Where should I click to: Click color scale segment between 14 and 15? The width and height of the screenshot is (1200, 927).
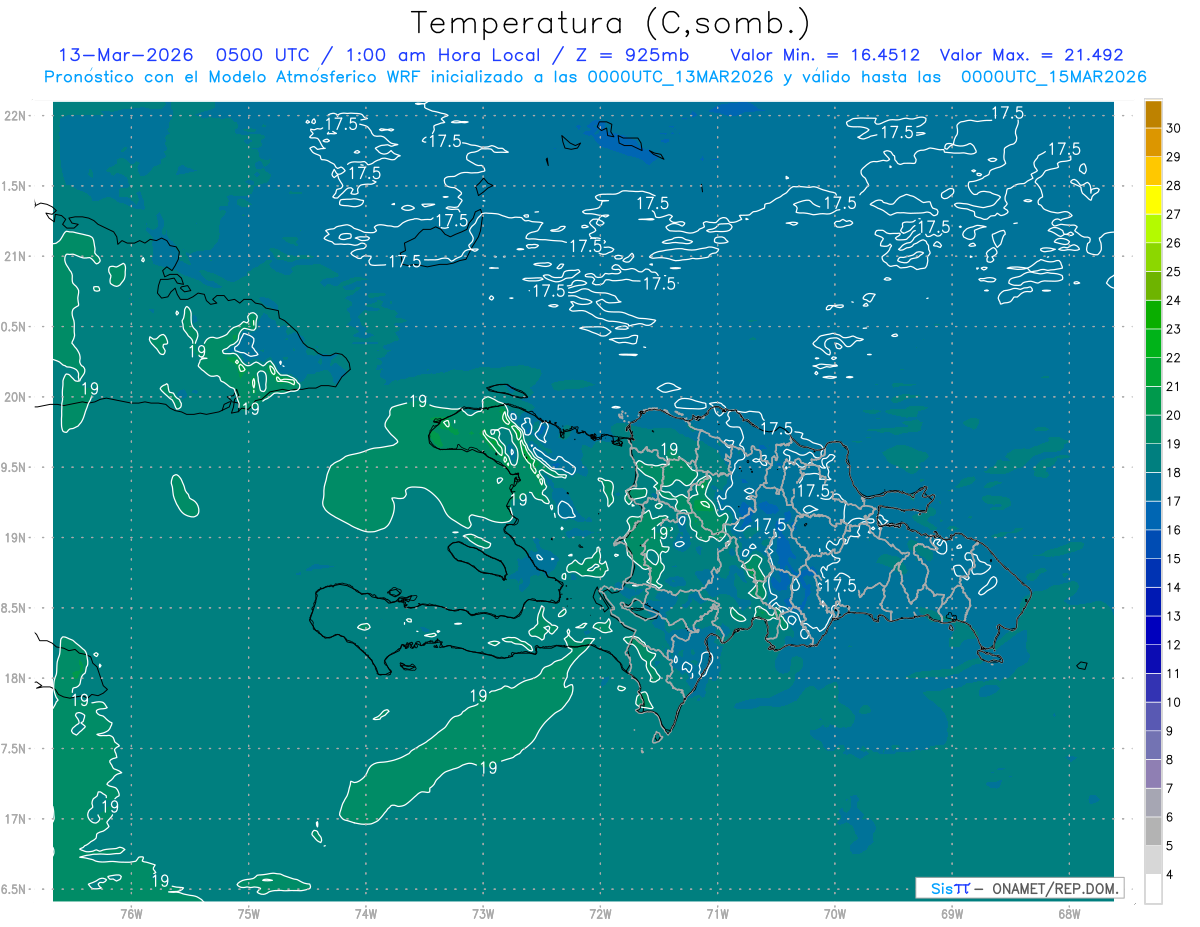tap(1153, 573)
